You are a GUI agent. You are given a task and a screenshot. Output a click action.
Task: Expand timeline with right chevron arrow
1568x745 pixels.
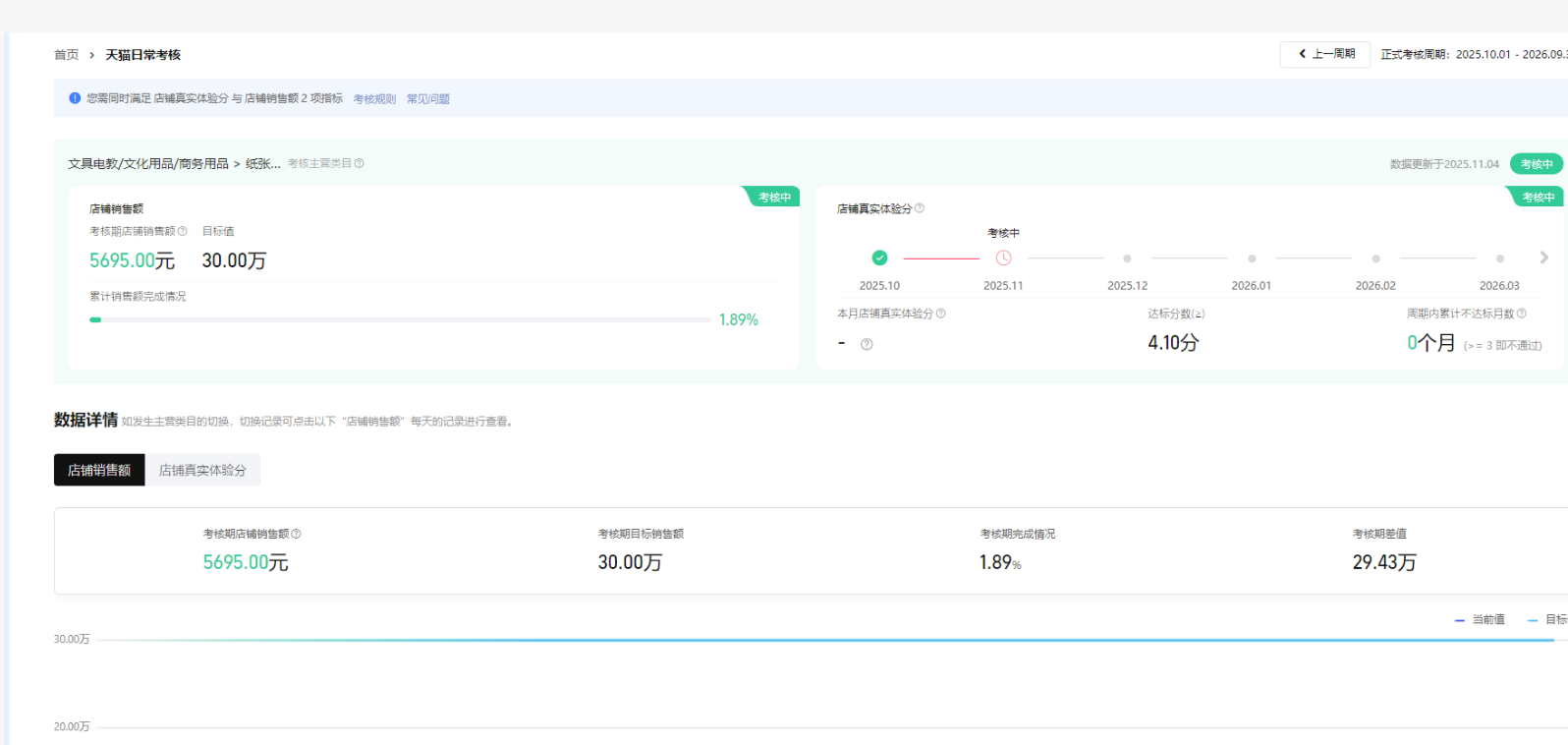tap(1543, 258)
